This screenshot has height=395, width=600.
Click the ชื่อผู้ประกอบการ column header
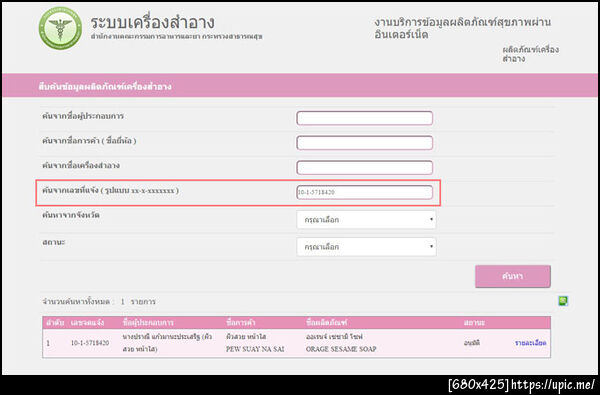[148, 323]
